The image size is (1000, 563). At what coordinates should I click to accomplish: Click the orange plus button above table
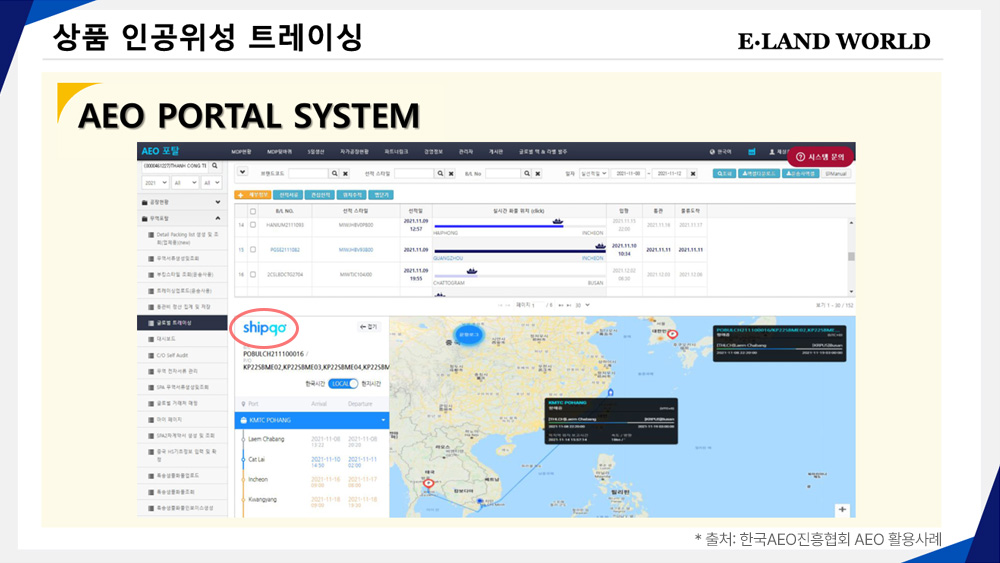click(x=253, y=194)
